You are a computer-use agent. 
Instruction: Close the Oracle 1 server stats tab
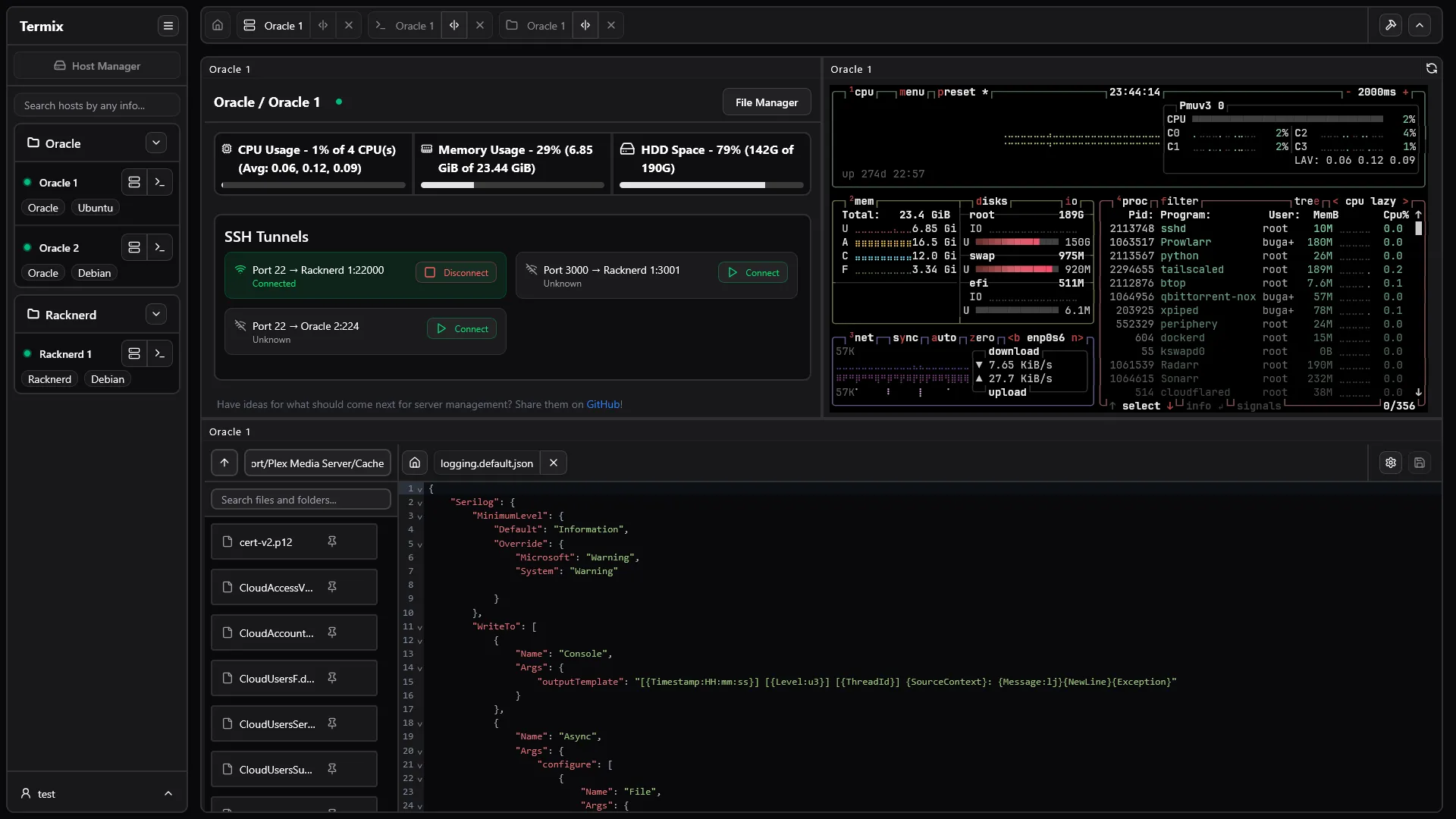(x=349, y=25)
